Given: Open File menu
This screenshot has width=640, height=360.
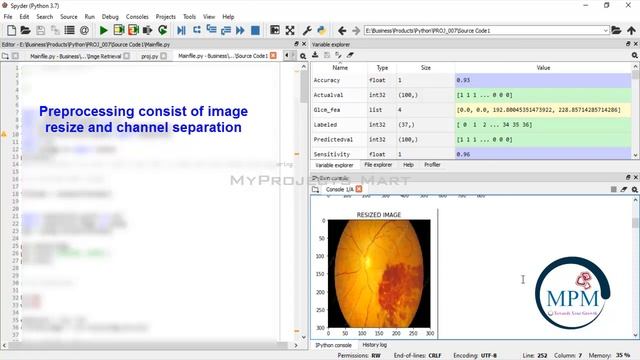Looking at the screenshot, I should 8,17.
